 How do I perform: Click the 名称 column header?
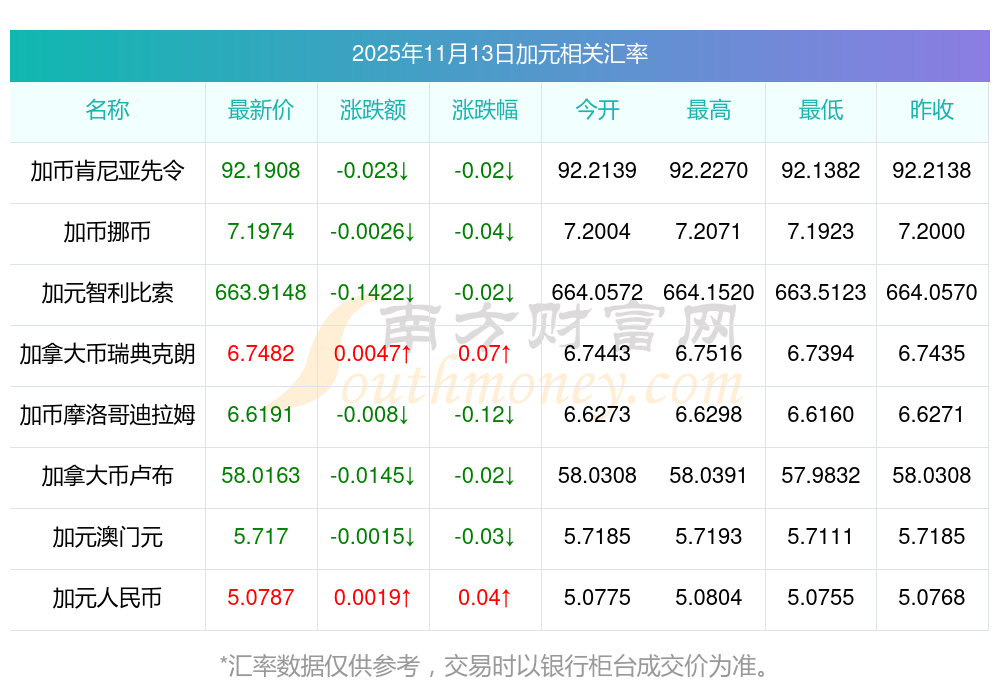(x=107, y=110)
